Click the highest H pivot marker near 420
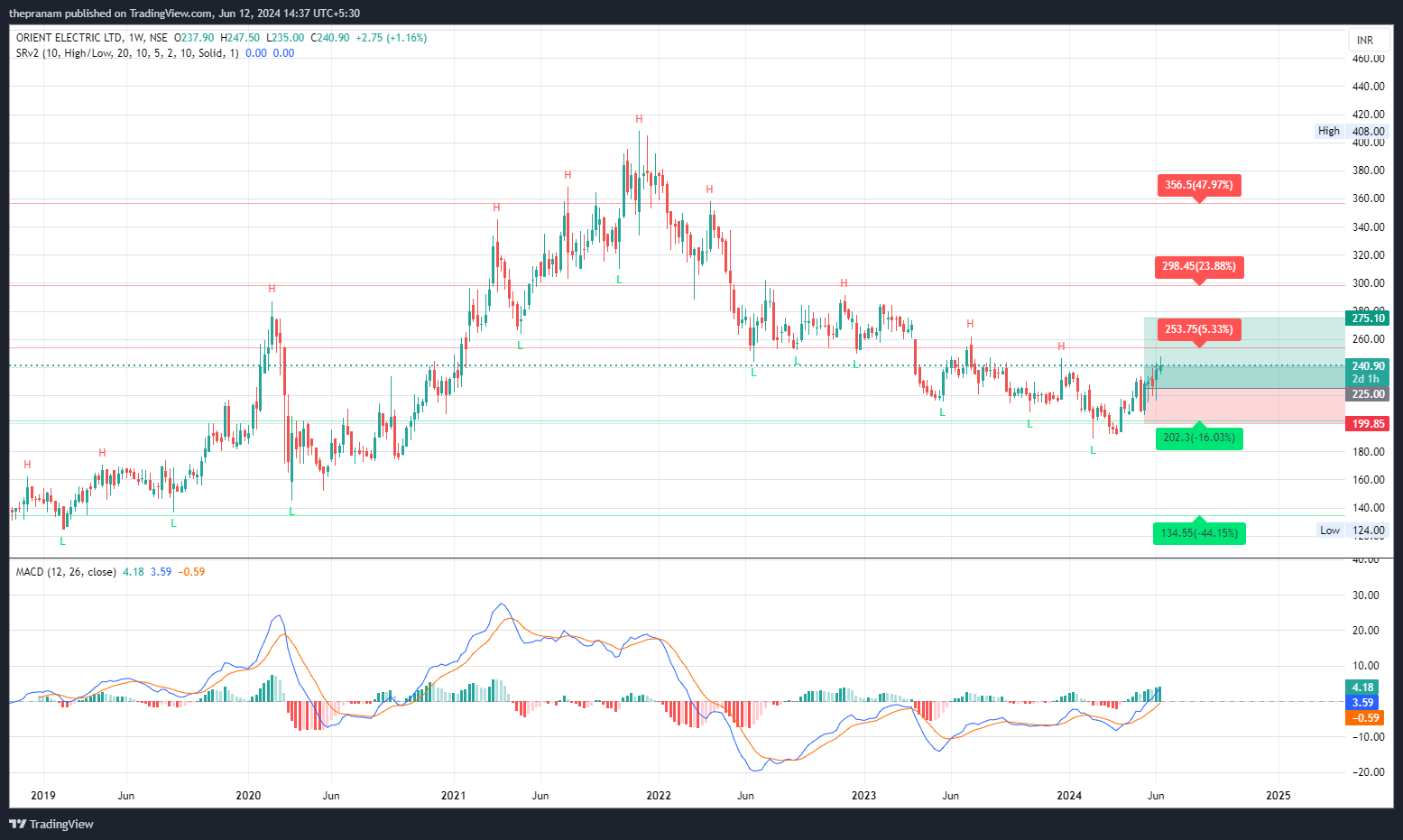 pyautogui.click(x=639, y=119)
